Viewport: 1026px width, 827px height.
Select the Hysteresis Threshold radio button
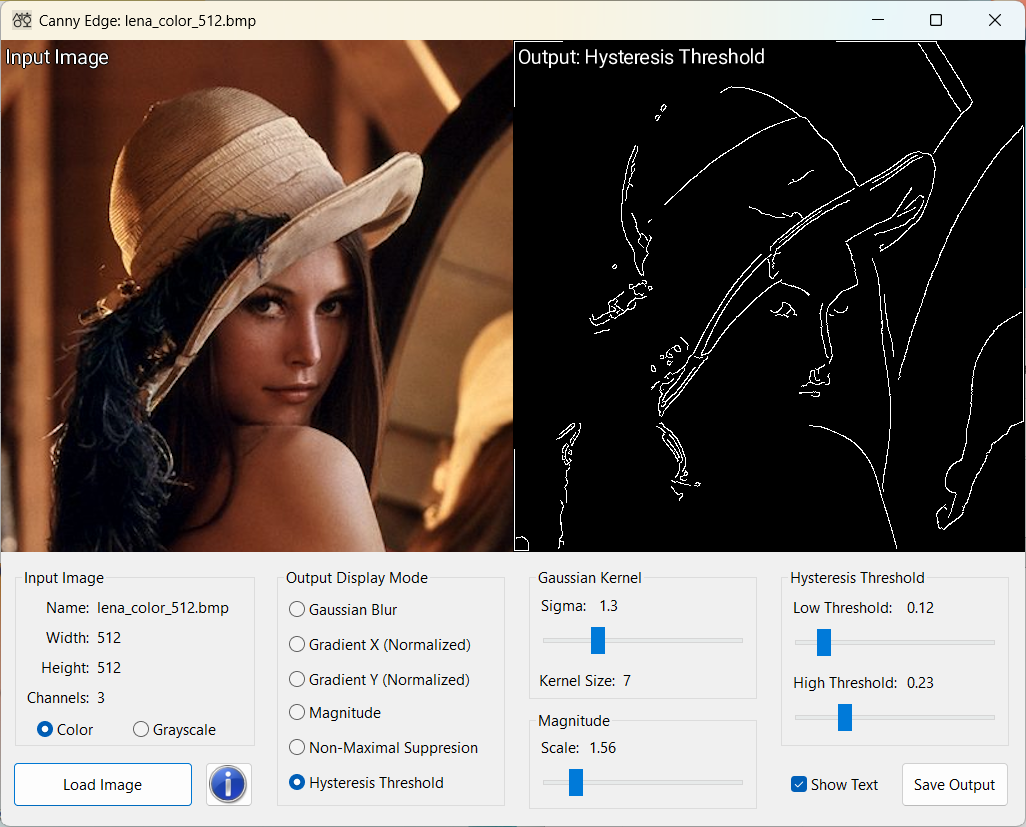pyautogui.click(x=297, y=783)
